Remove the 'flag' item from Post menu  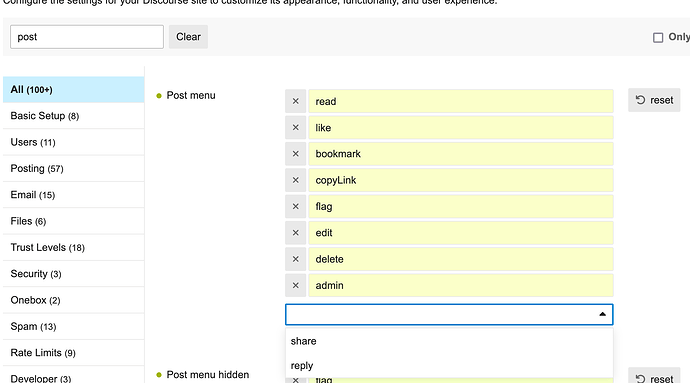point(295,206)
